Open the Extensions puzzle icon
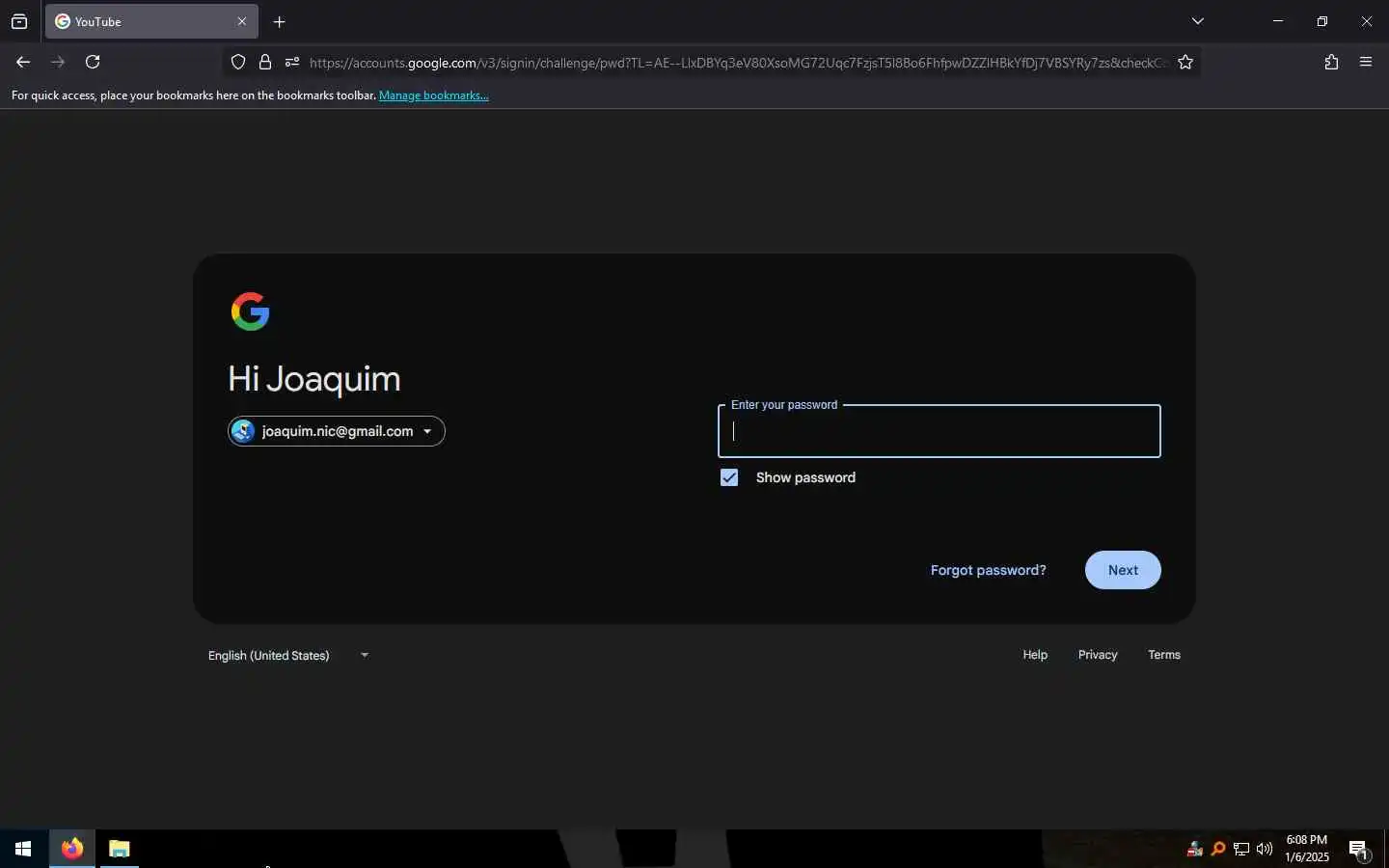The image size is (1389, 868). coord(1331,62)
